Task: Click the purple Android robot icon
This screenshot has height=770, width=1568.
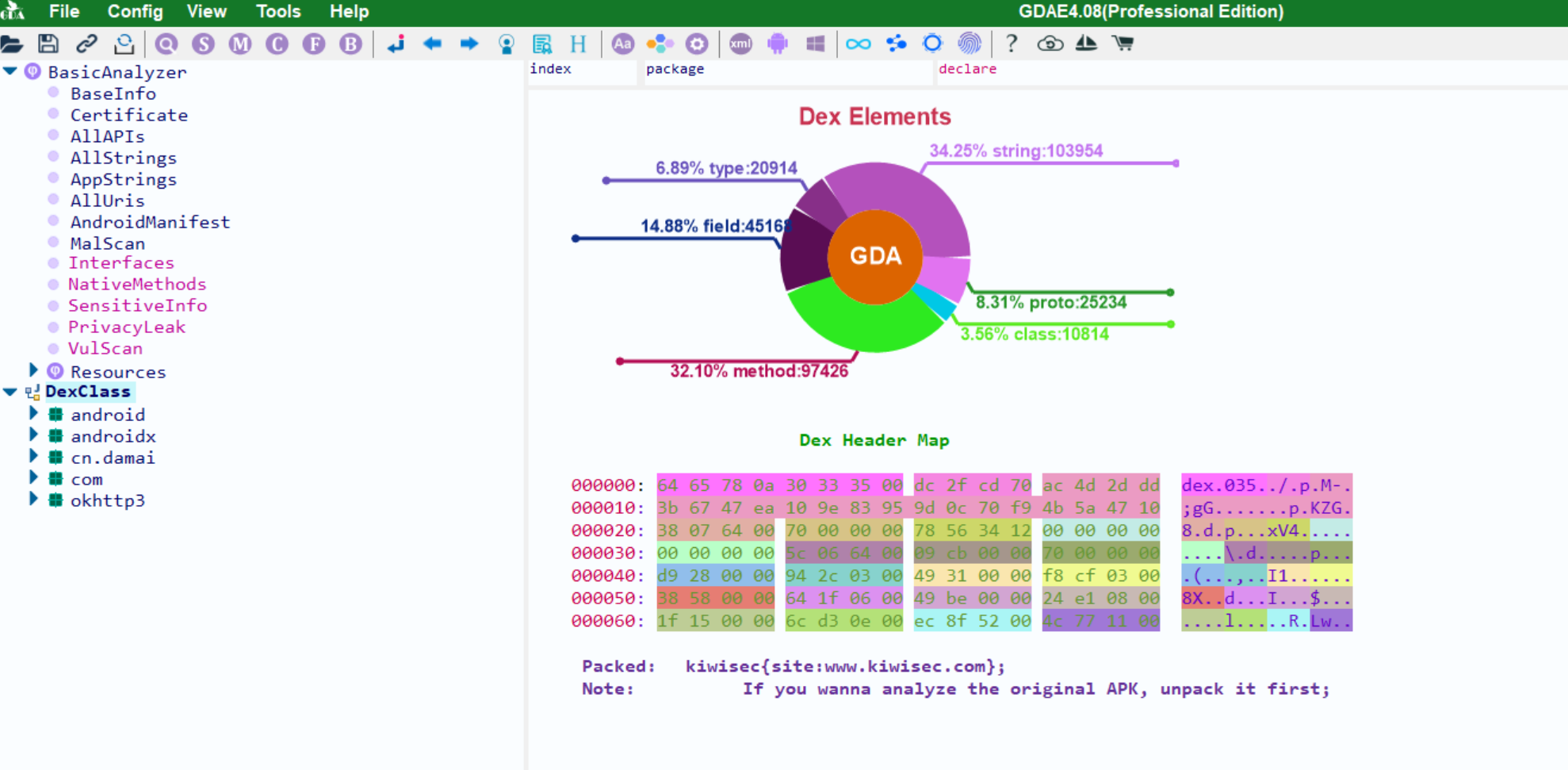Action: (778, 44)
